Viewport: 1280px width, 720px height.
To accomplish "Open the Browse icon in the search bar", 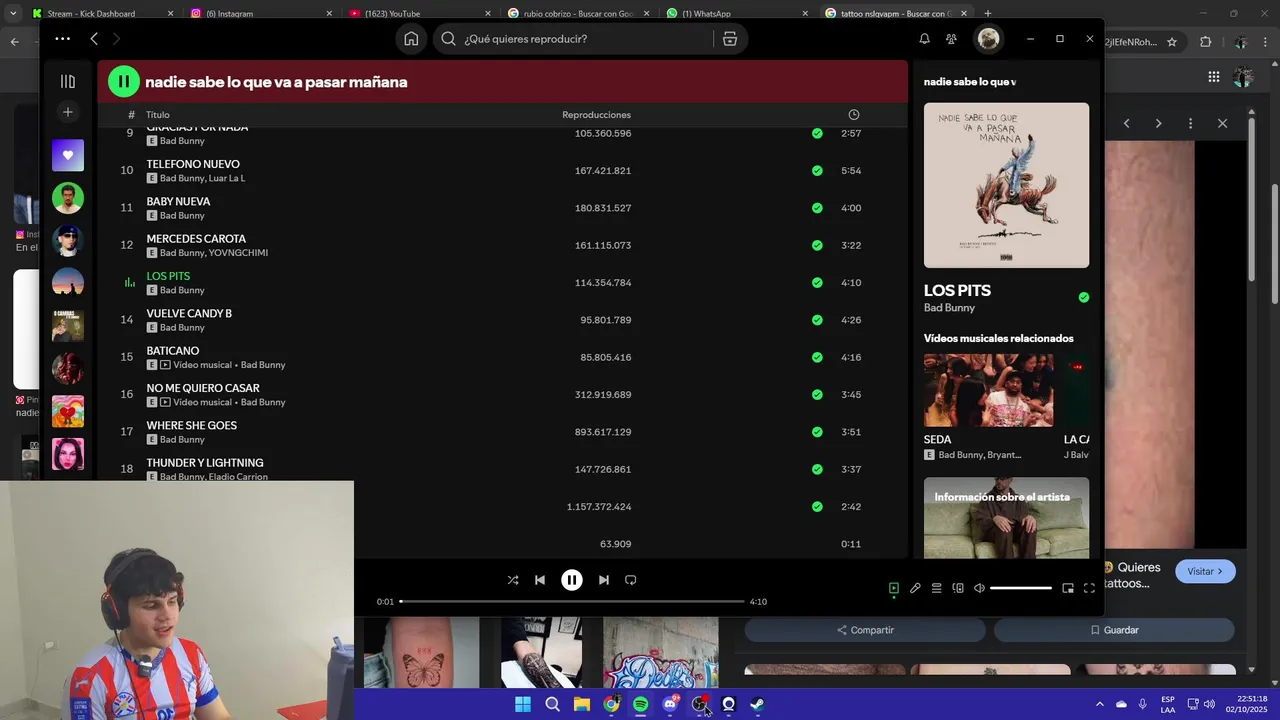I will (x=730, y=39).
